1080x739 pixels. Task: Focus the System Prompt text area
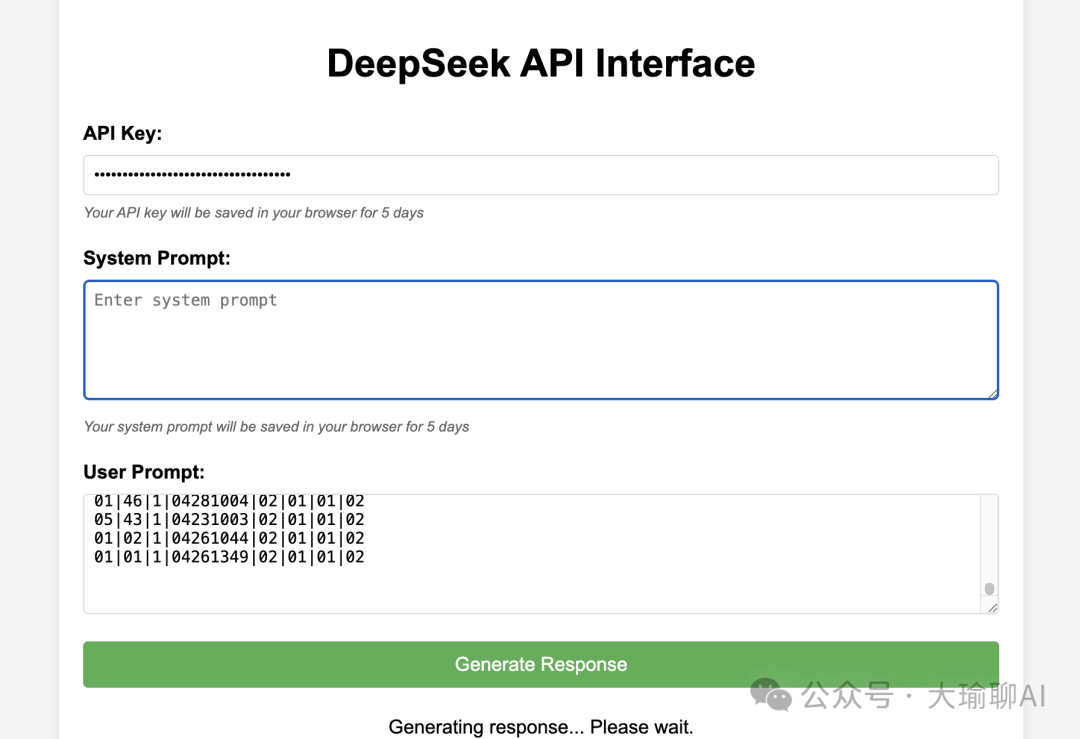click(x=541, y=340)
